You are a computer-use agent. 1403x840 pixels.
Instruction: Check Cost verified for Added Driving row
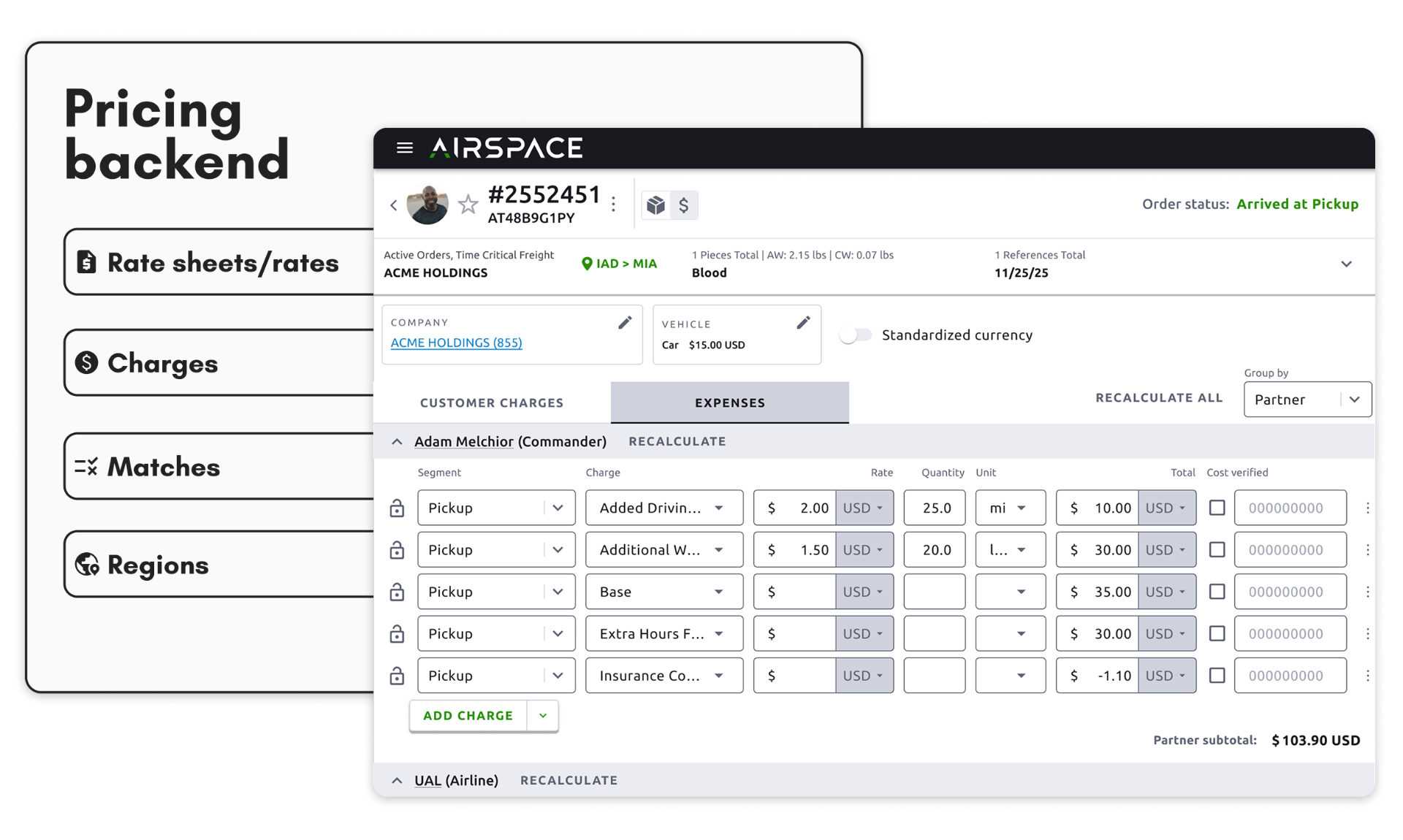[1217, 507]
